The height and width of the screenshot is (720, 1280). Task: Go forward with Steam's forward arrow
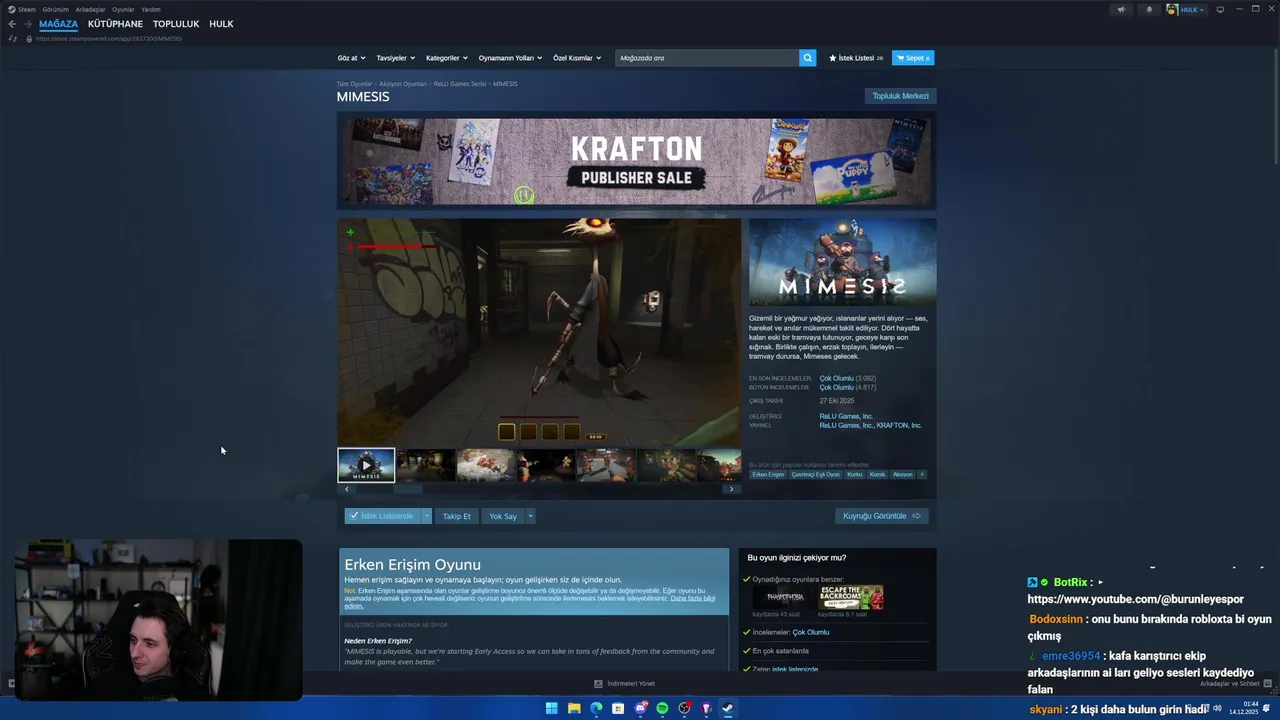(28, 24)
